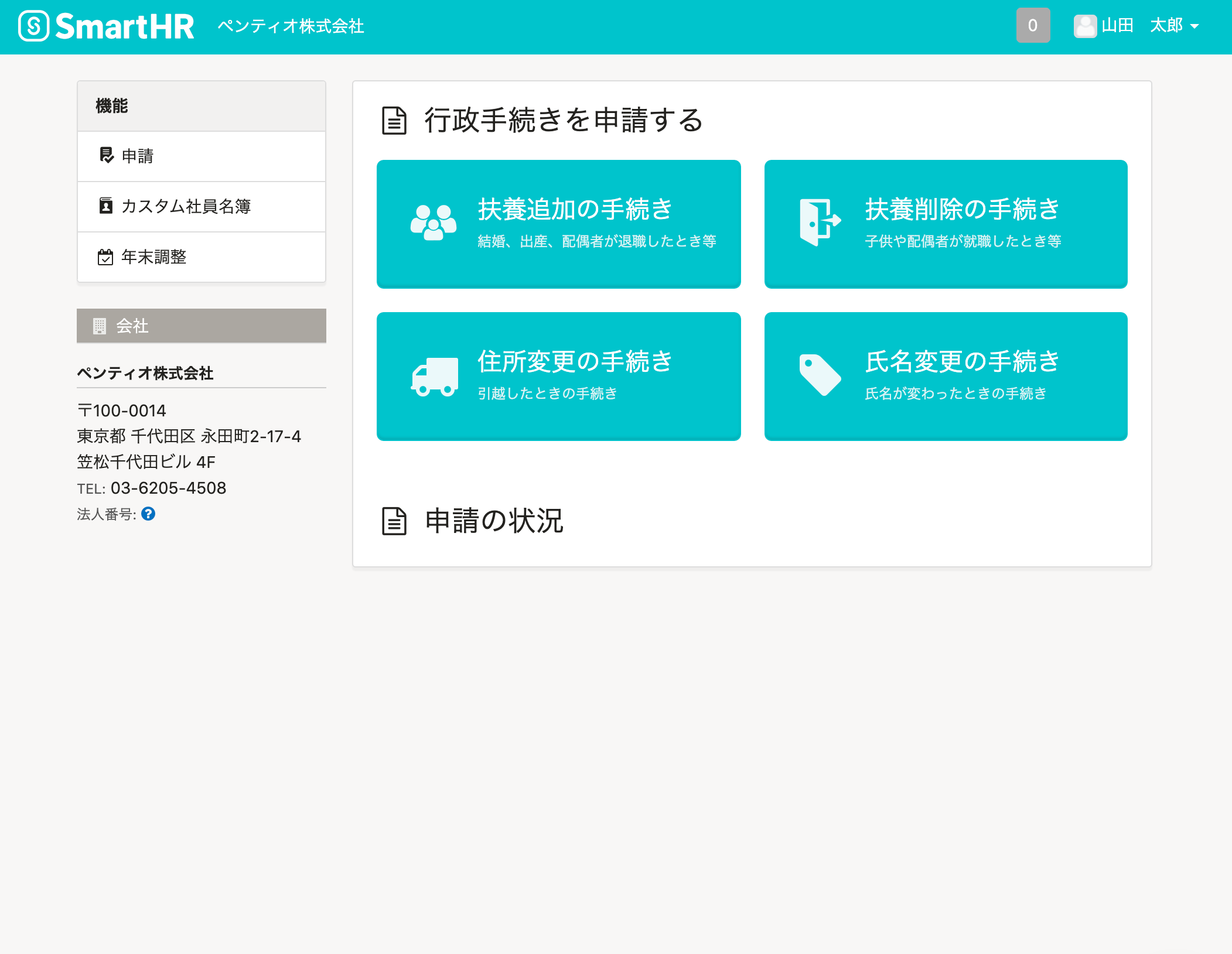Click subtitle 氏名が変わったときの手続き
The width and height of the screenshot is (1232, 954).
956,394
